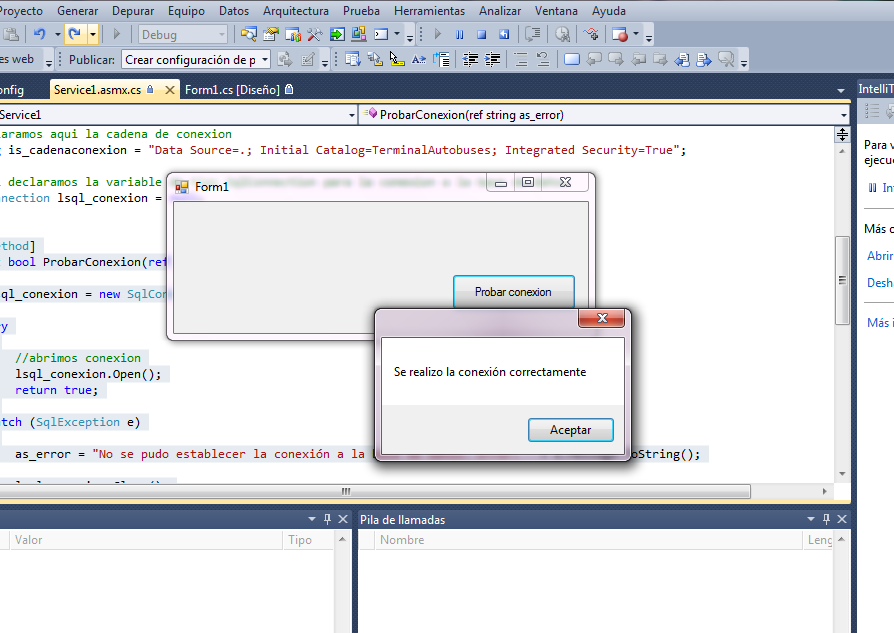Increase indent using the toolbar icon
Viewport: 894px width, 633px height.
click(x=490, y=59)
